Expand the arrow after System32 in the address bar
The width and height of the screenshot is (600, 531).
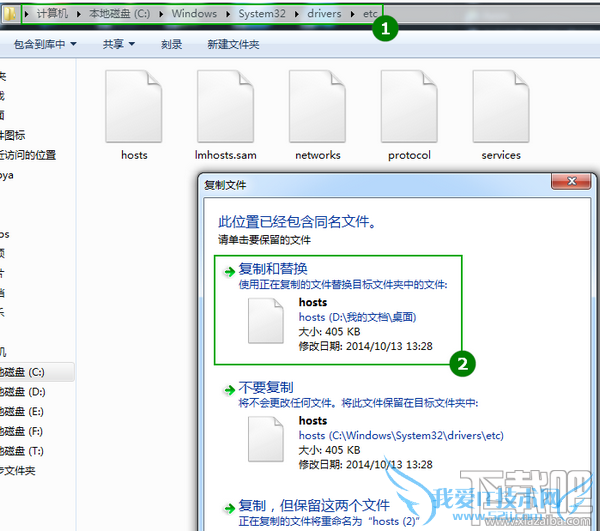click(297, 14)
